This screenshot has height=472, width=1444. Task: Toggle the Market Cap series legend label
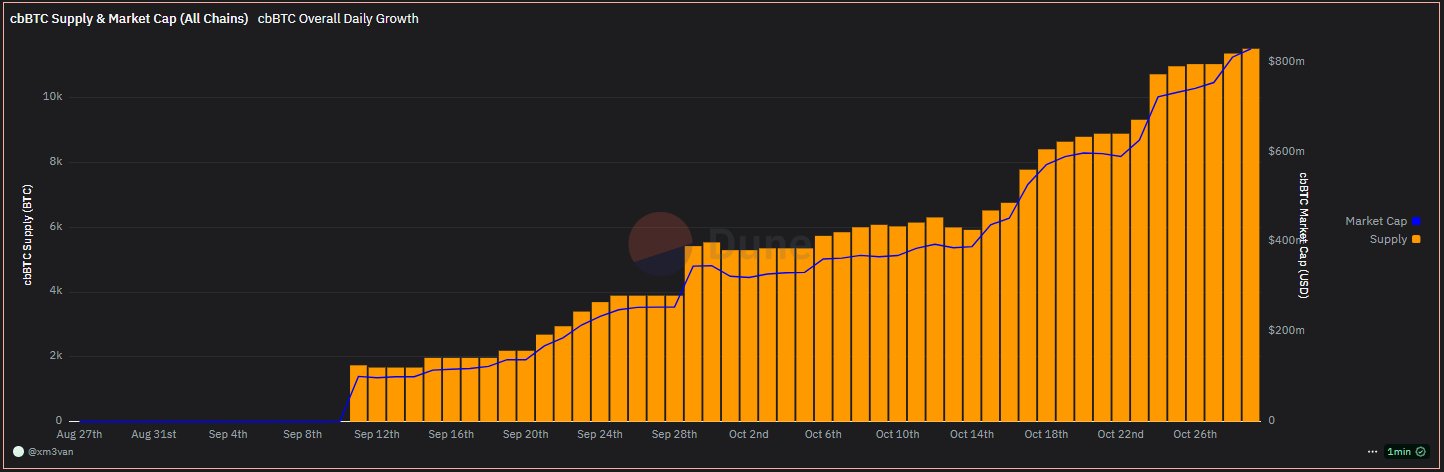(x=1375, y=222)
